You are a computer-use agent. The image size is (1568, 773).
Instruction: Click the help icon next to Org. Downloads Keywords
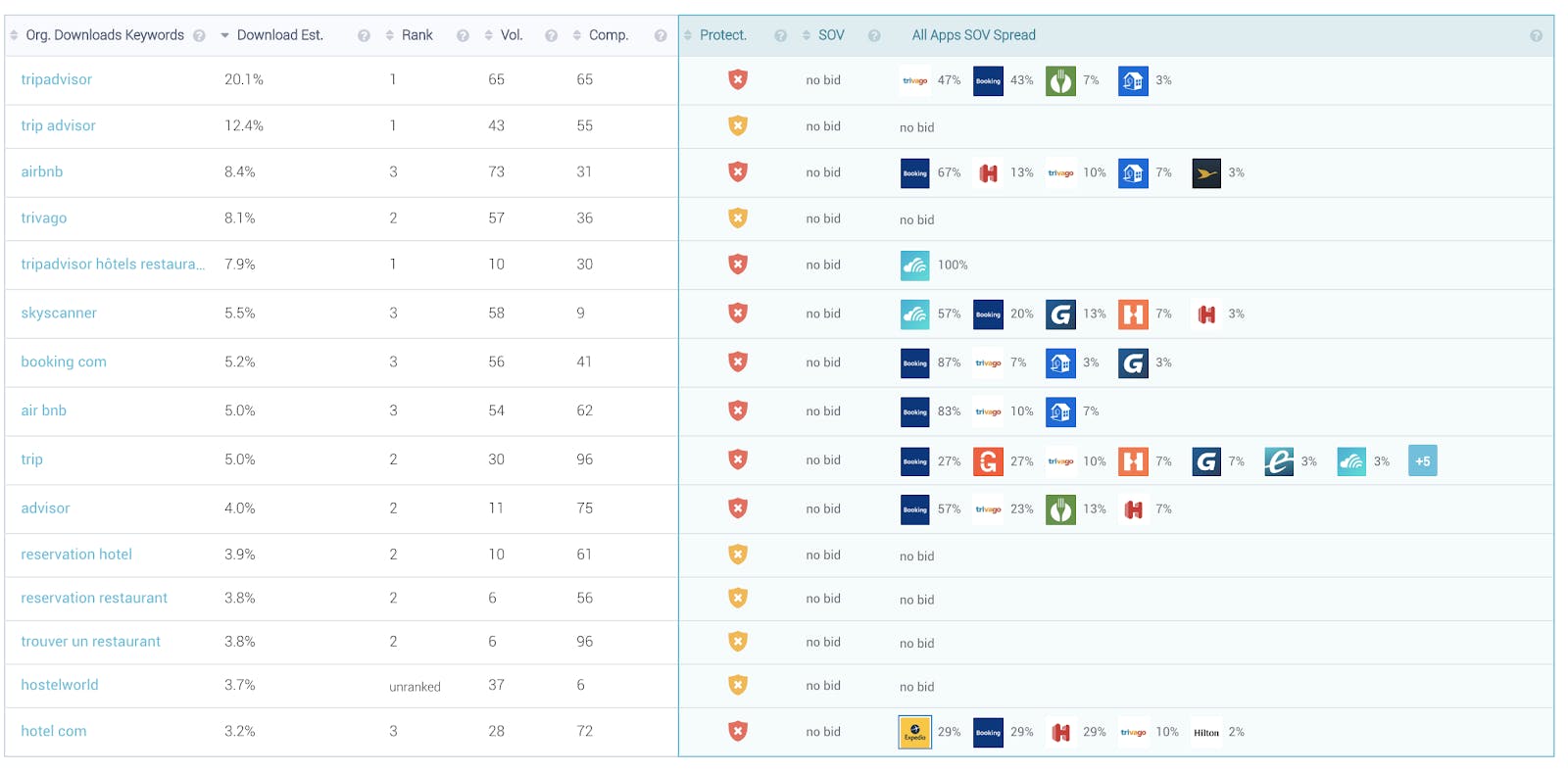[199, 35]
